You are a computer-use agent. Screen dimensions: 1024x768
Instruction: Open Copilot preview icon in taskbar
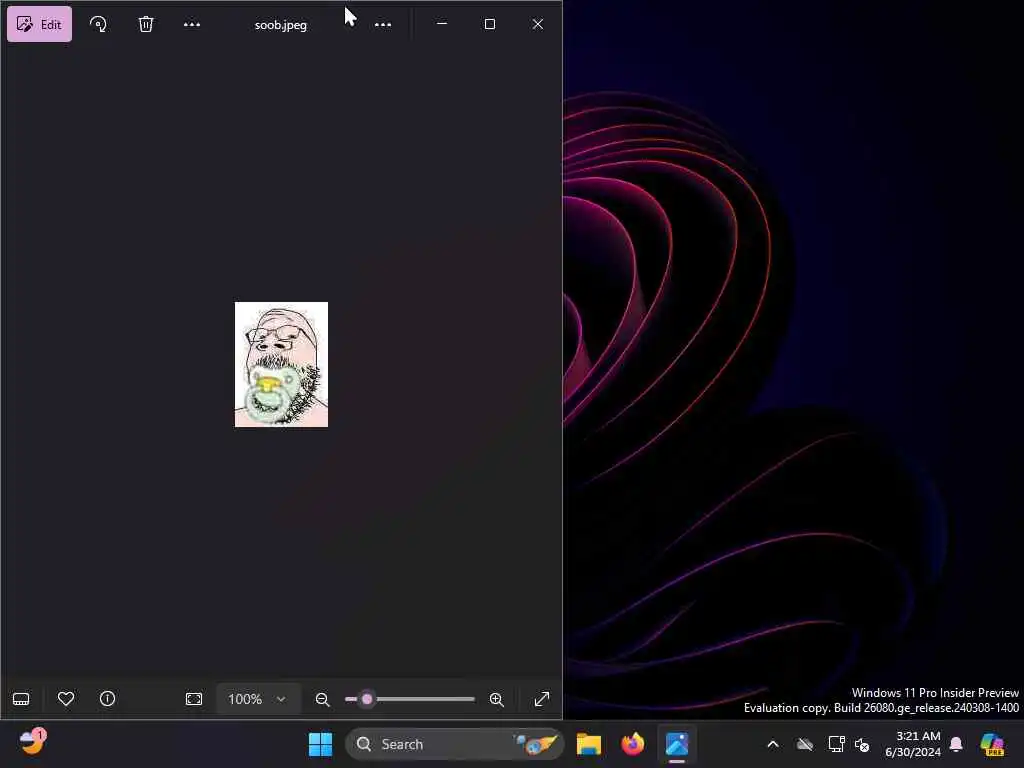(993, 744)
